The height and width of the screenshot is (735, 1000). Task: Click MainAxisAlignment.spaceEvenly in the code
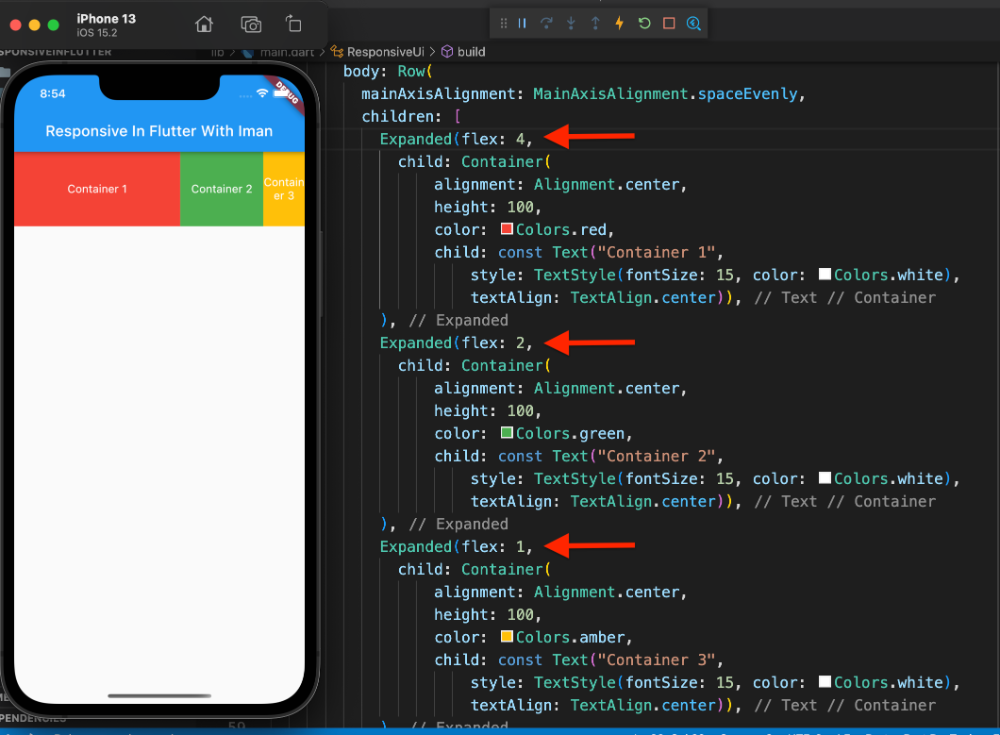point(665,94)
